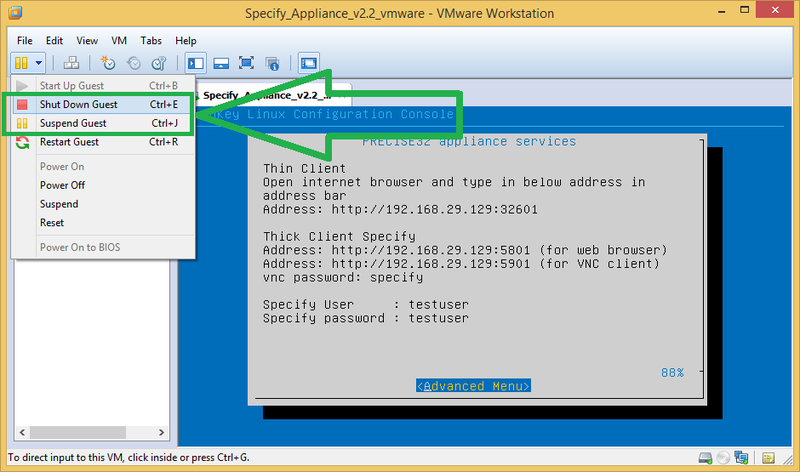Open the Help menu
Viewport: 800px width, 472px height.
(186, 40)
